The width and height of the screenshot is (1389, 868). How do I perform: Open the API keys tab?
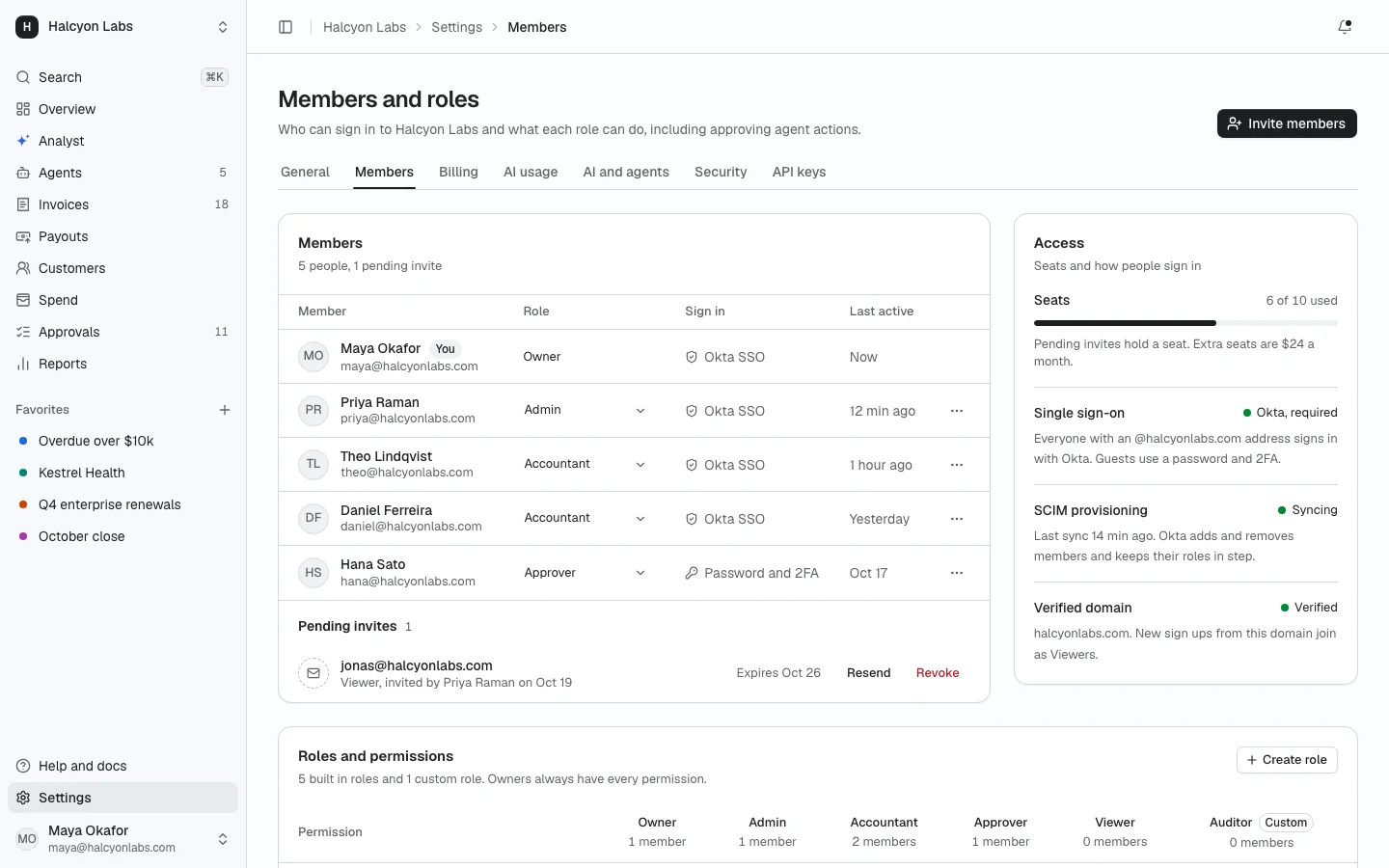[x=799, y=172]
